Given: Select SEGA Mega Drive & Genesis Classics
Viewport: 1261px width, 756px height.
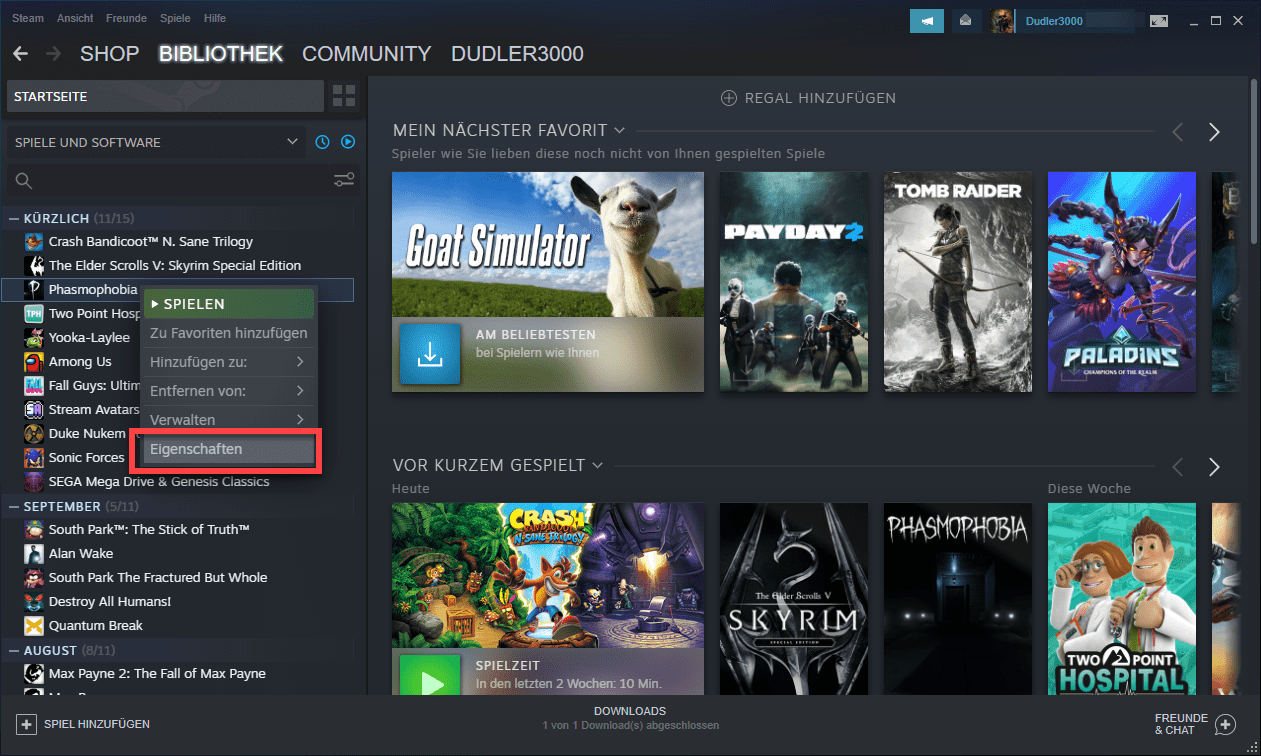Looking at the screenshot, I should 159,481.
